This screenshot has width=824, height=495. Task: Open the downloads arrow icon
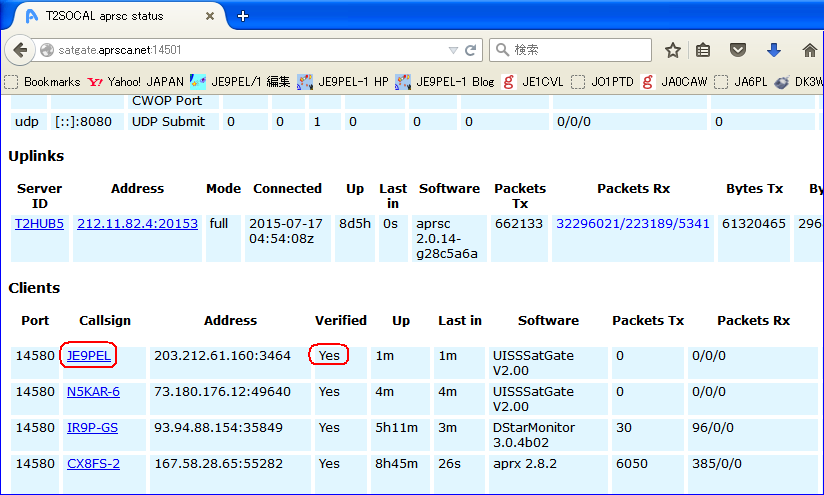tap(774, 50)
